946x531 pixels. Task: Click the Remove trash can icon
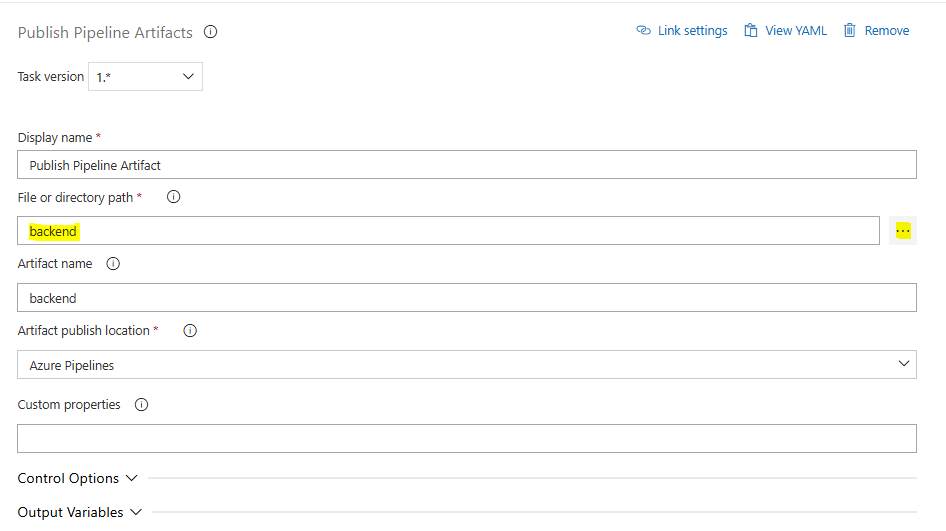(850, 31)
